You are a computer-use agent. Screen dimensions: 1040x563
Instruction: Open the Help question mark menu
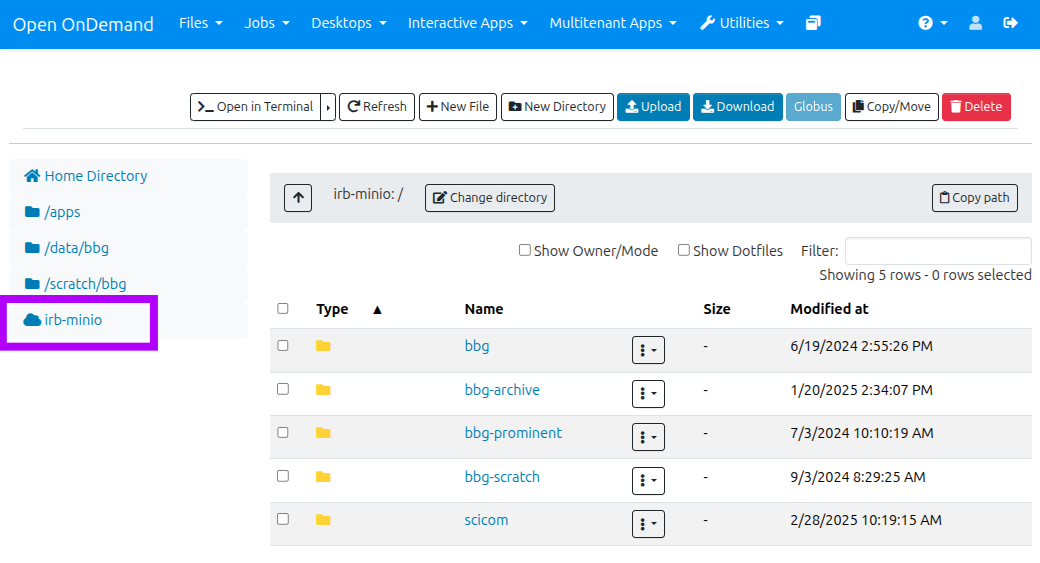coord(933,23)
